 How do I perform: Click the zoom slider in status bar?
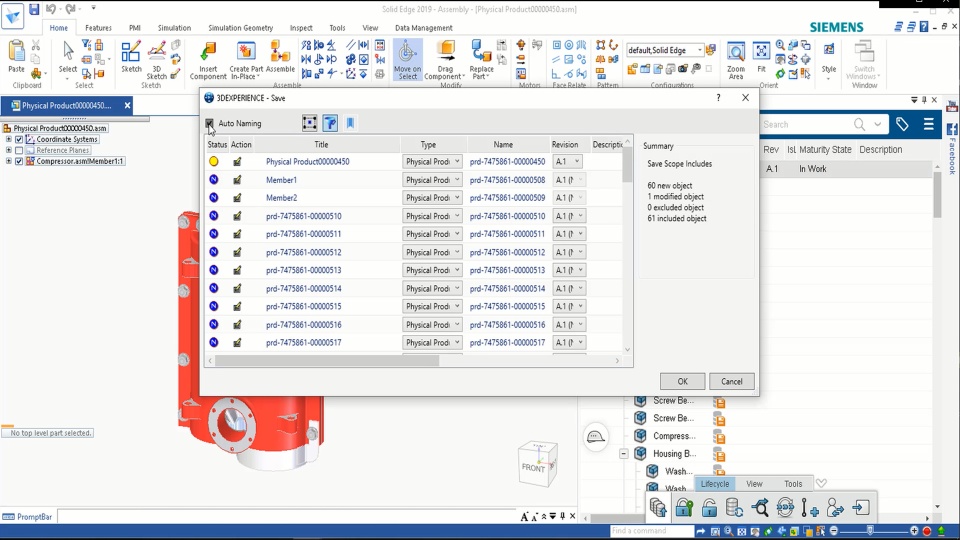pyautogui.click(x=871, y=531)
